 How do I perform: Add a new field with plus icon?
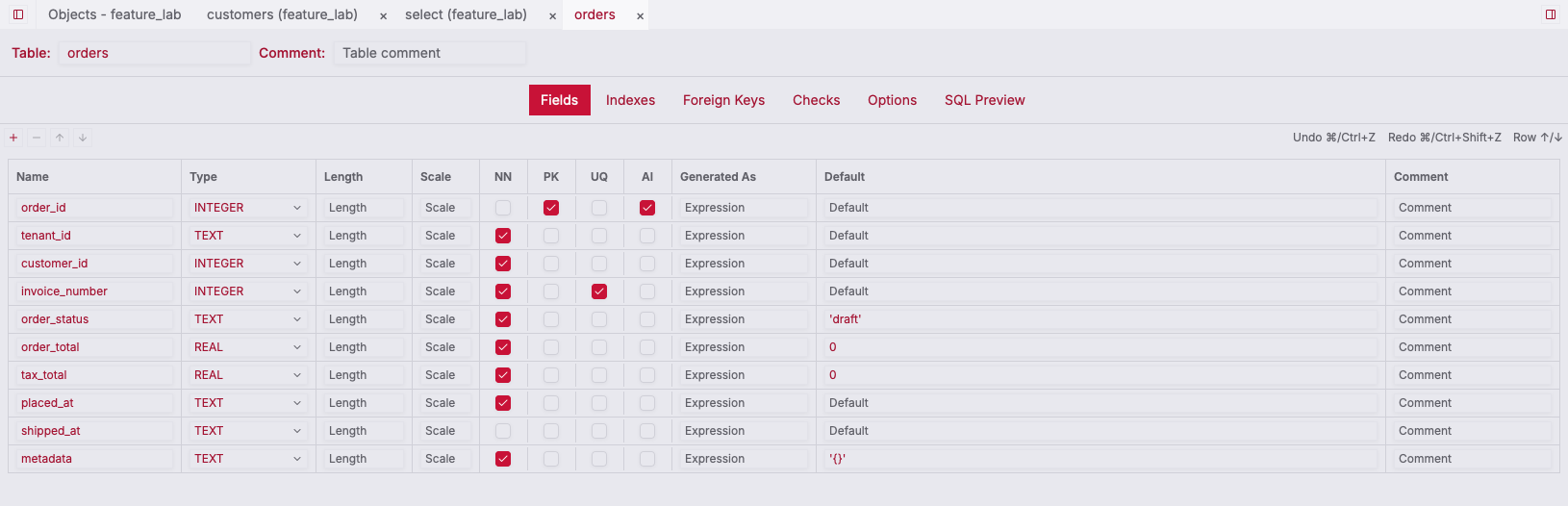(13, 138)
